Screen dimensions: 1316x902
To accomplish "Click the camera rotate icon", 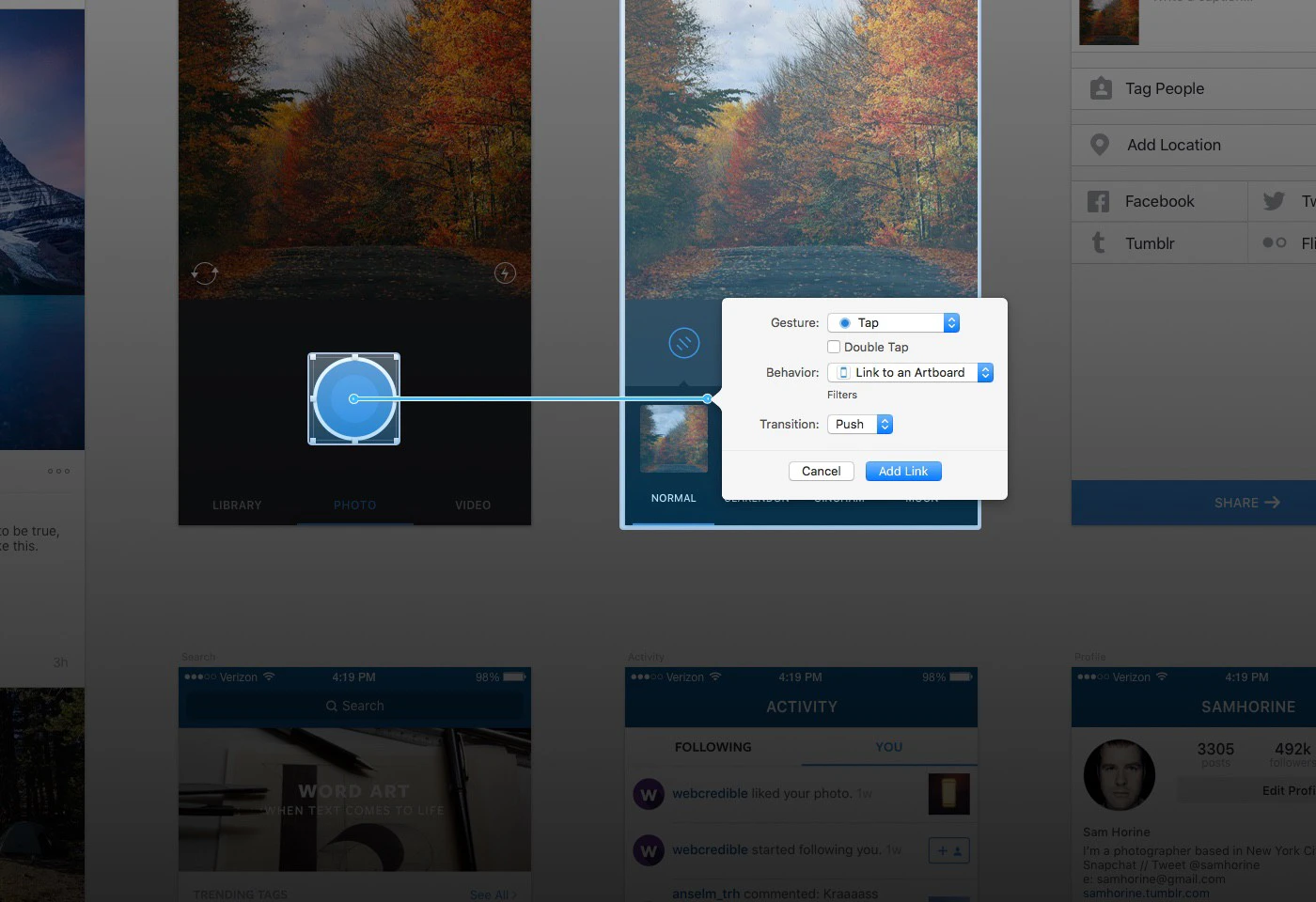I will pyautogui.click(x=205, y=272).
